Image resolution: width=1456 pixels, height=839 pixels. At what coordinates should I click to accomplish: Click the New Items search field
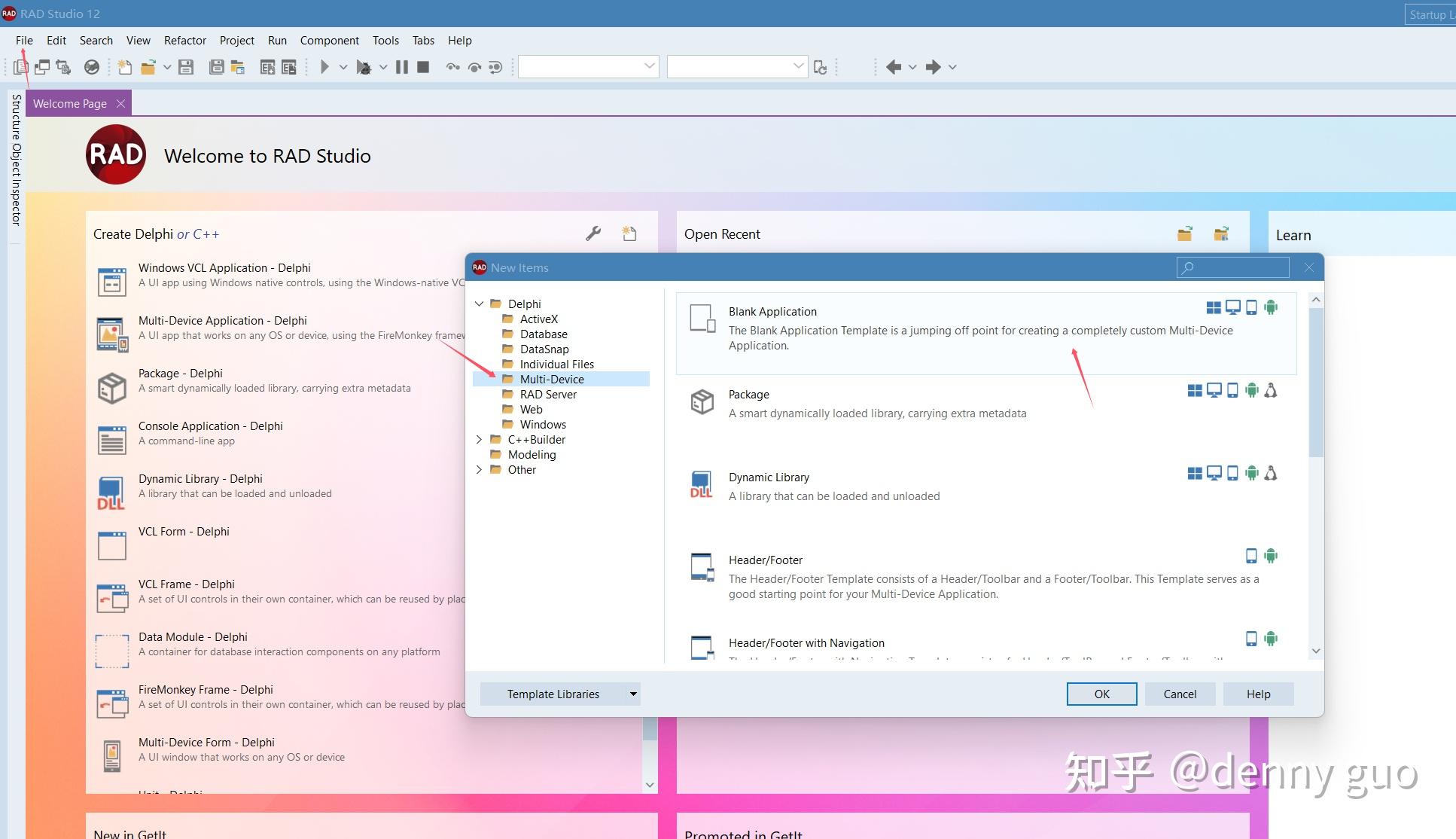(1235, 267)
